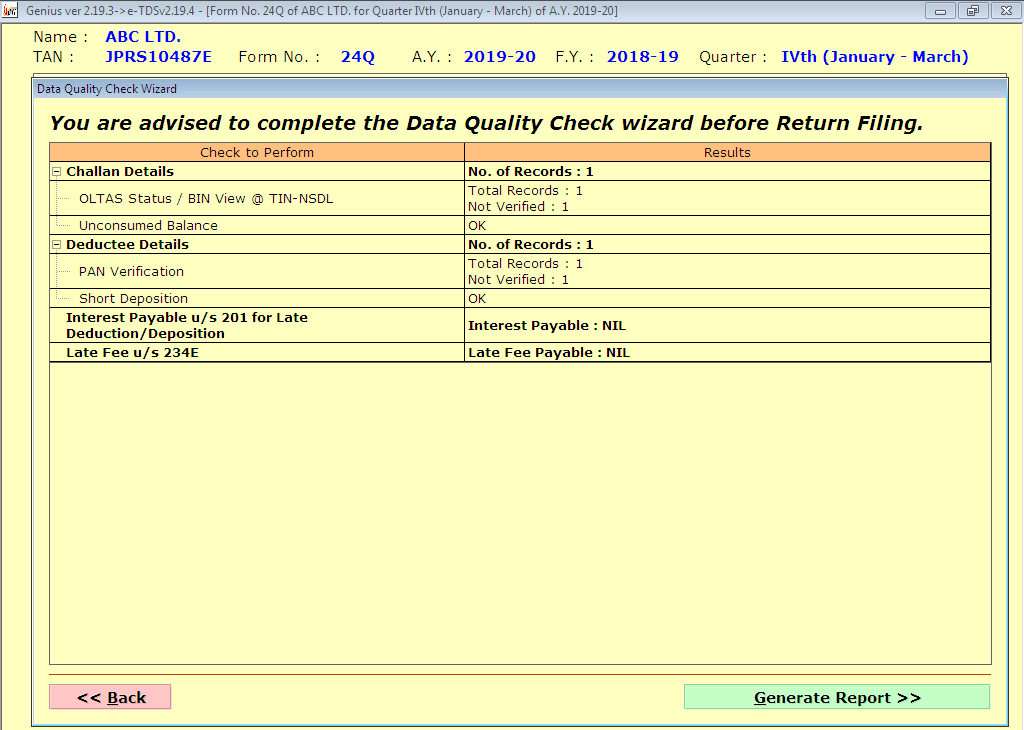Restore down the application window
This screenshot has width=1024, height=730.
(971, 10)
